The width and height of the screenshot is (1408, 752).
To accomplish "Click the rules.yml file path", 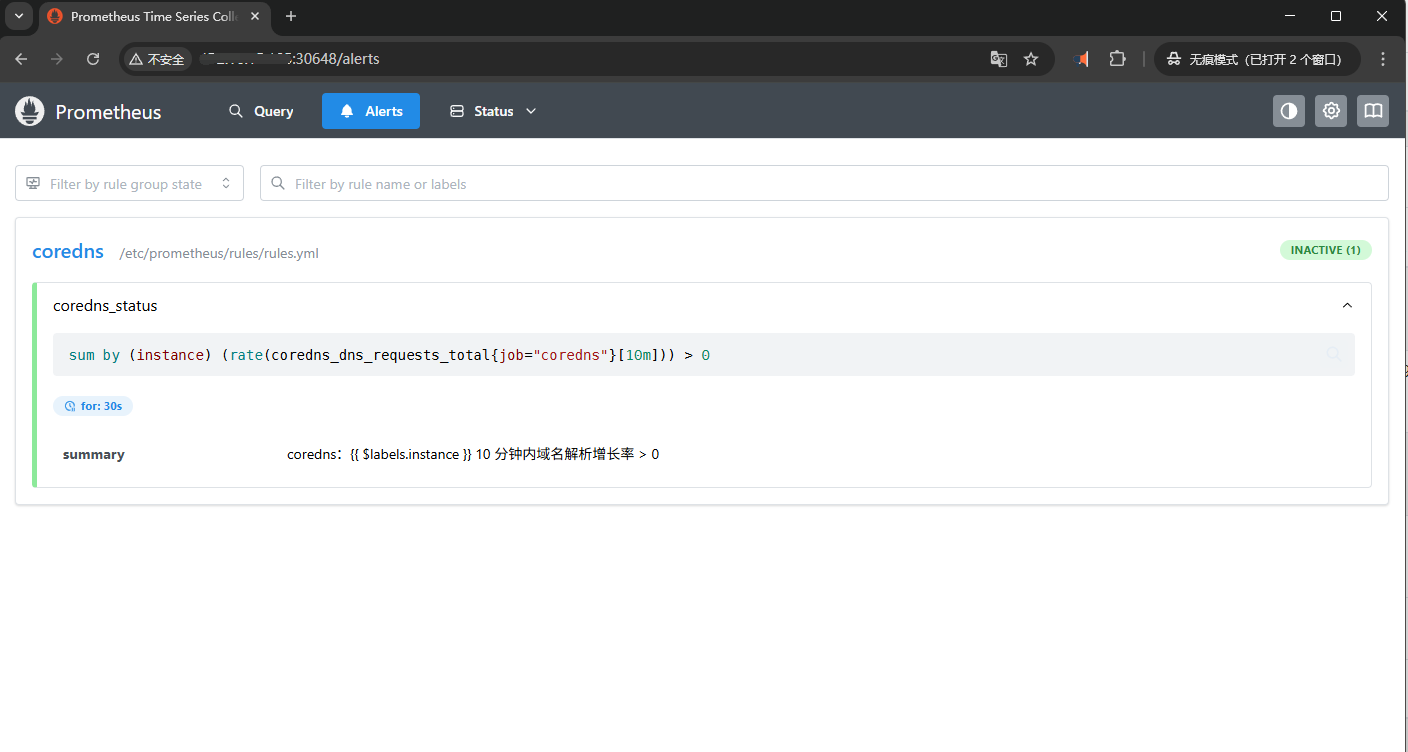I will tap(219, 253).
